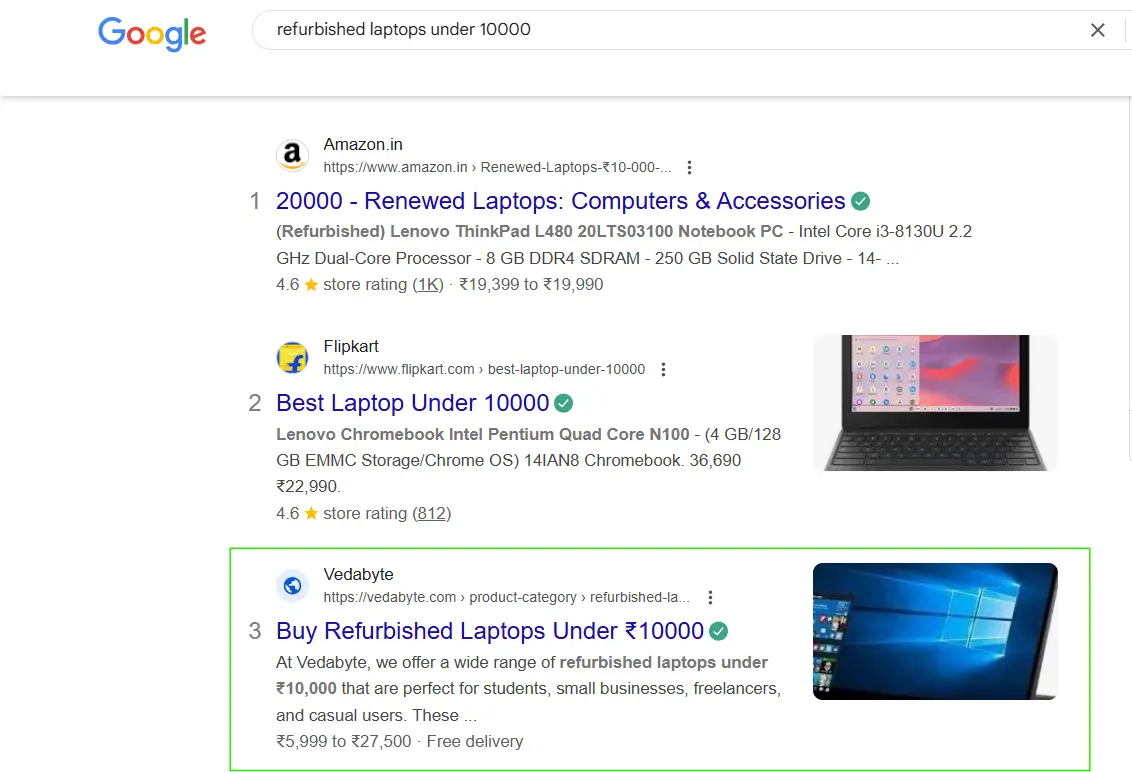
Task: Click Amazon.in site name
Action: 363,144
